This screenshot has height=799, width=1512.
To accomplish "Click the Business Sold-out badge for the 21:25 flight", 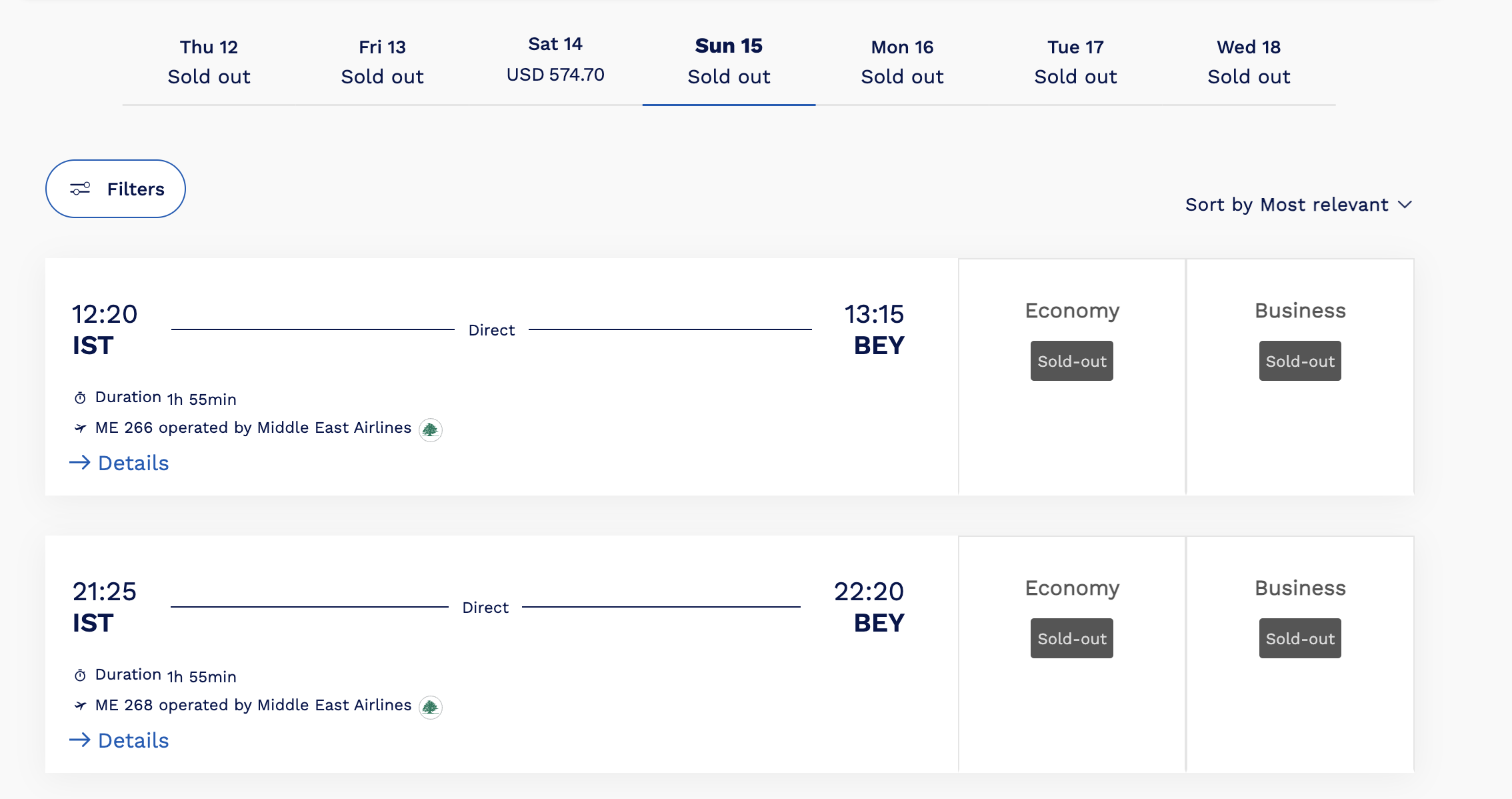I will click(1300, 638).
